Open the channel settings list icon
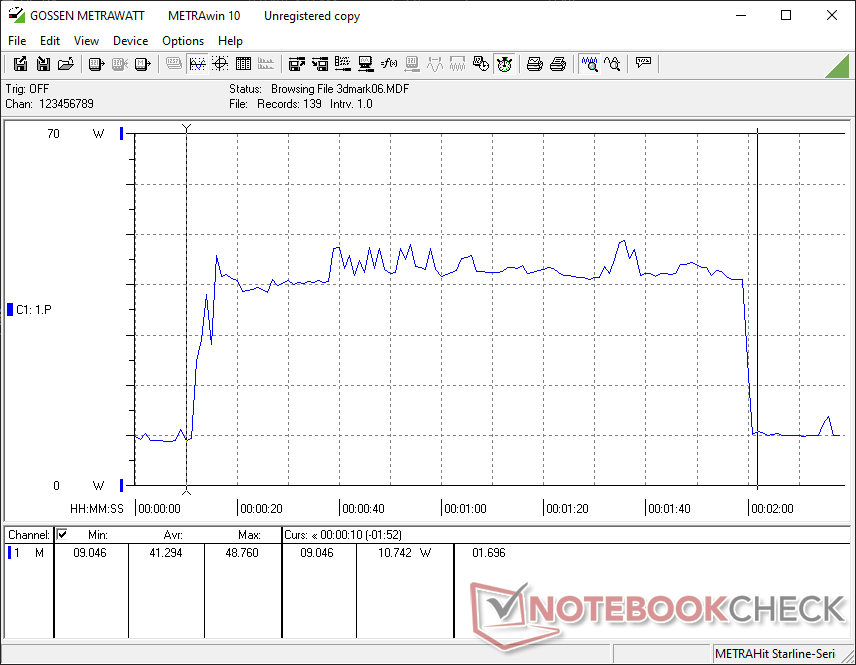The height and width of the screenshot is (665, 856). click(x=343, y=64)
